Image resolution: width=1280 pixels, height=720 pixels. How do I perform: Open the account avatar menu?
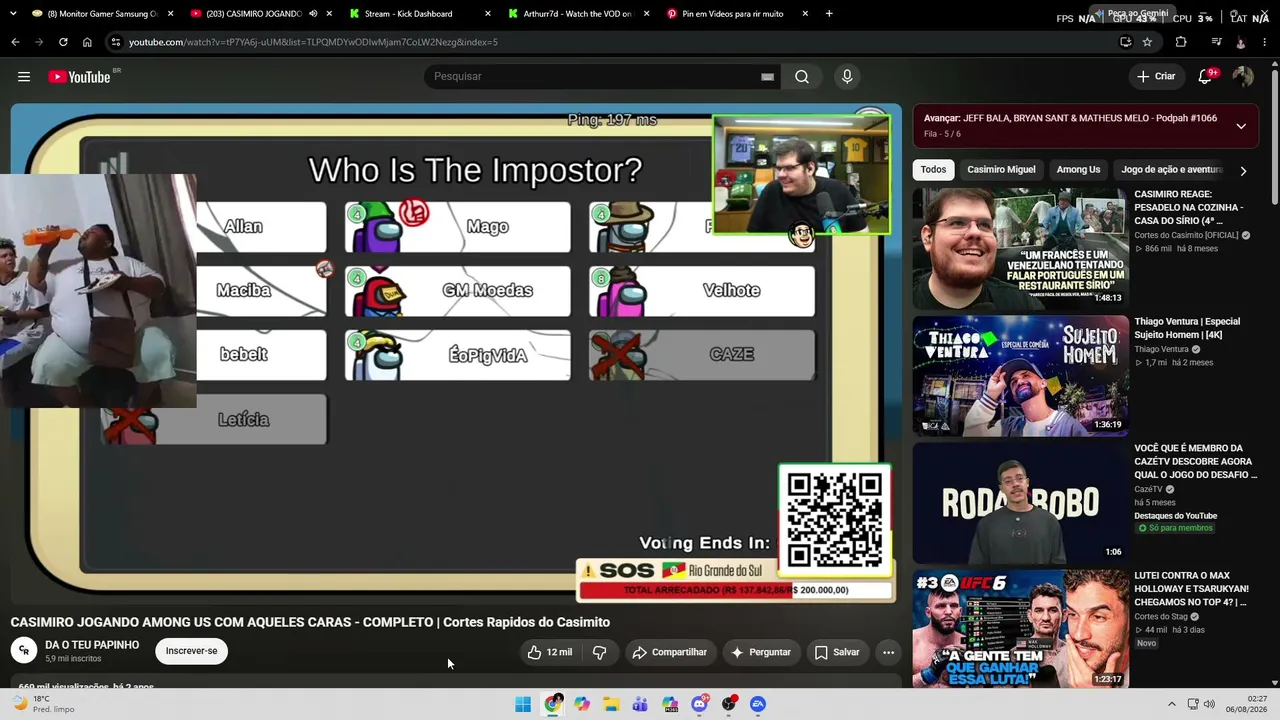click(x=1243, y=77)
